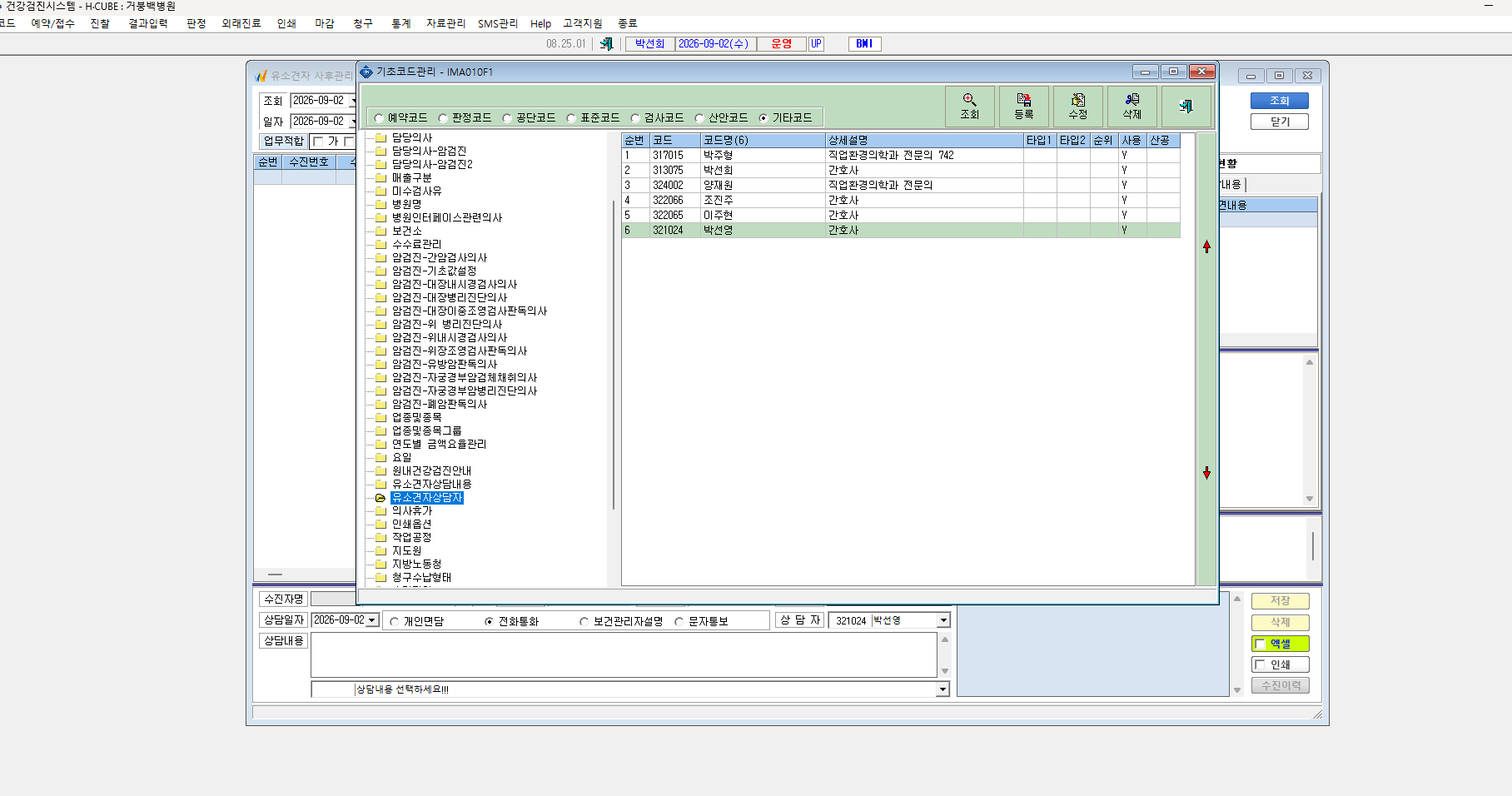
Task: Select the 의사휴가 folder in tree
Action: coord(412,510)
